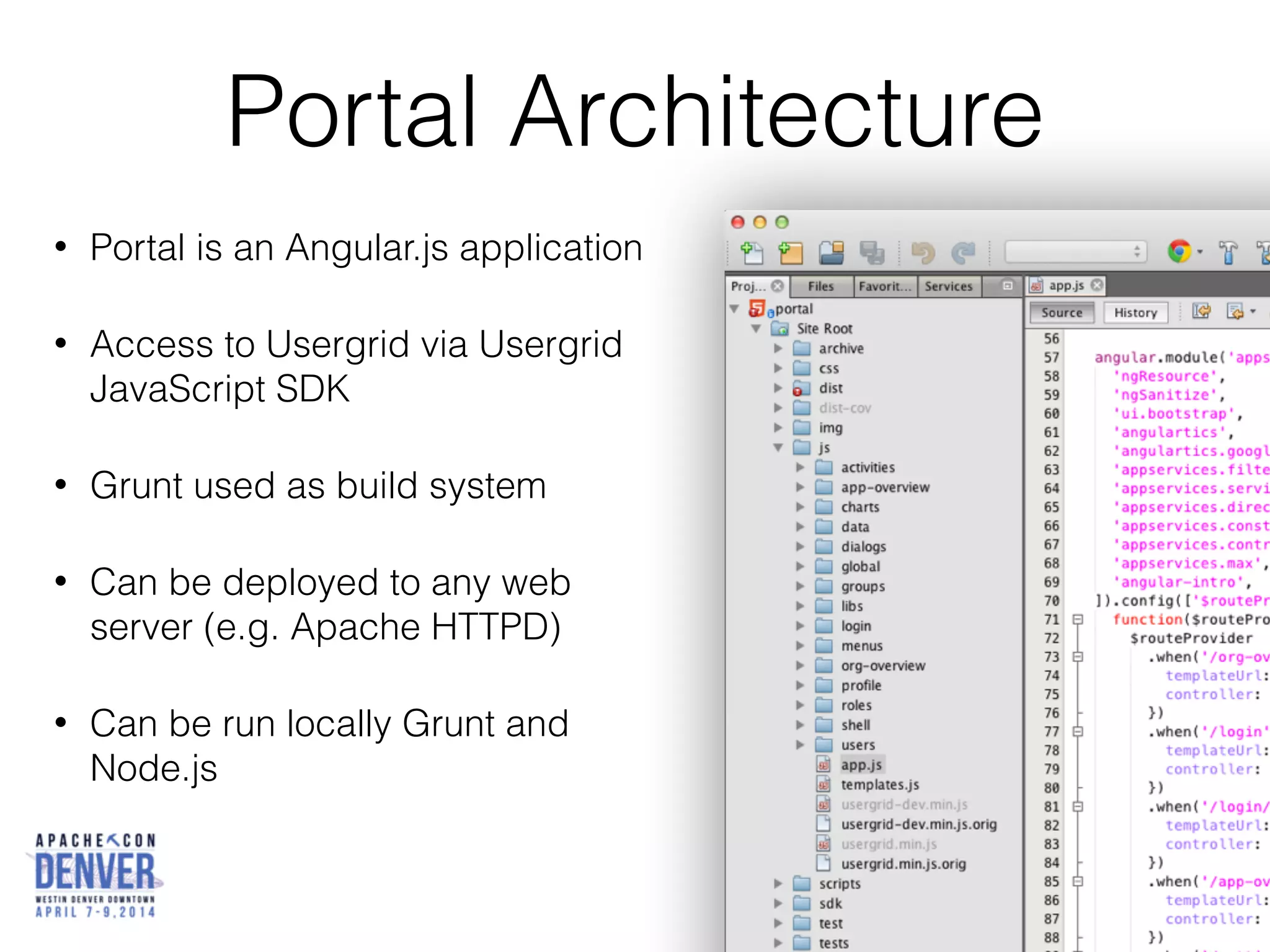Click the Build hammer icon
The image size is (1270, 952).
click(1228, 252)
